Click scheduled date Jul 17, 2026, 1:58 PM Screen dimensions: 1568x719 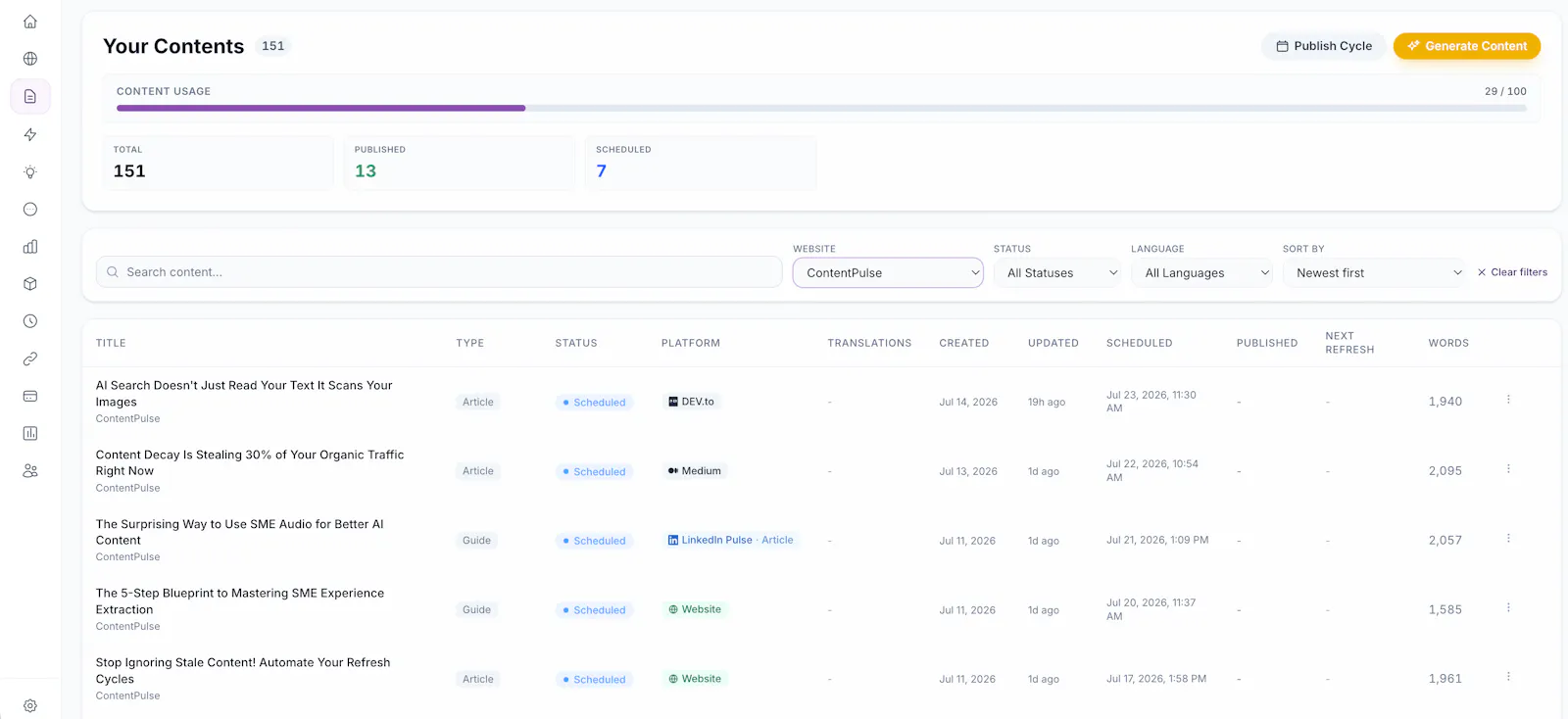pyautogui.click(x=1156, y=679)
